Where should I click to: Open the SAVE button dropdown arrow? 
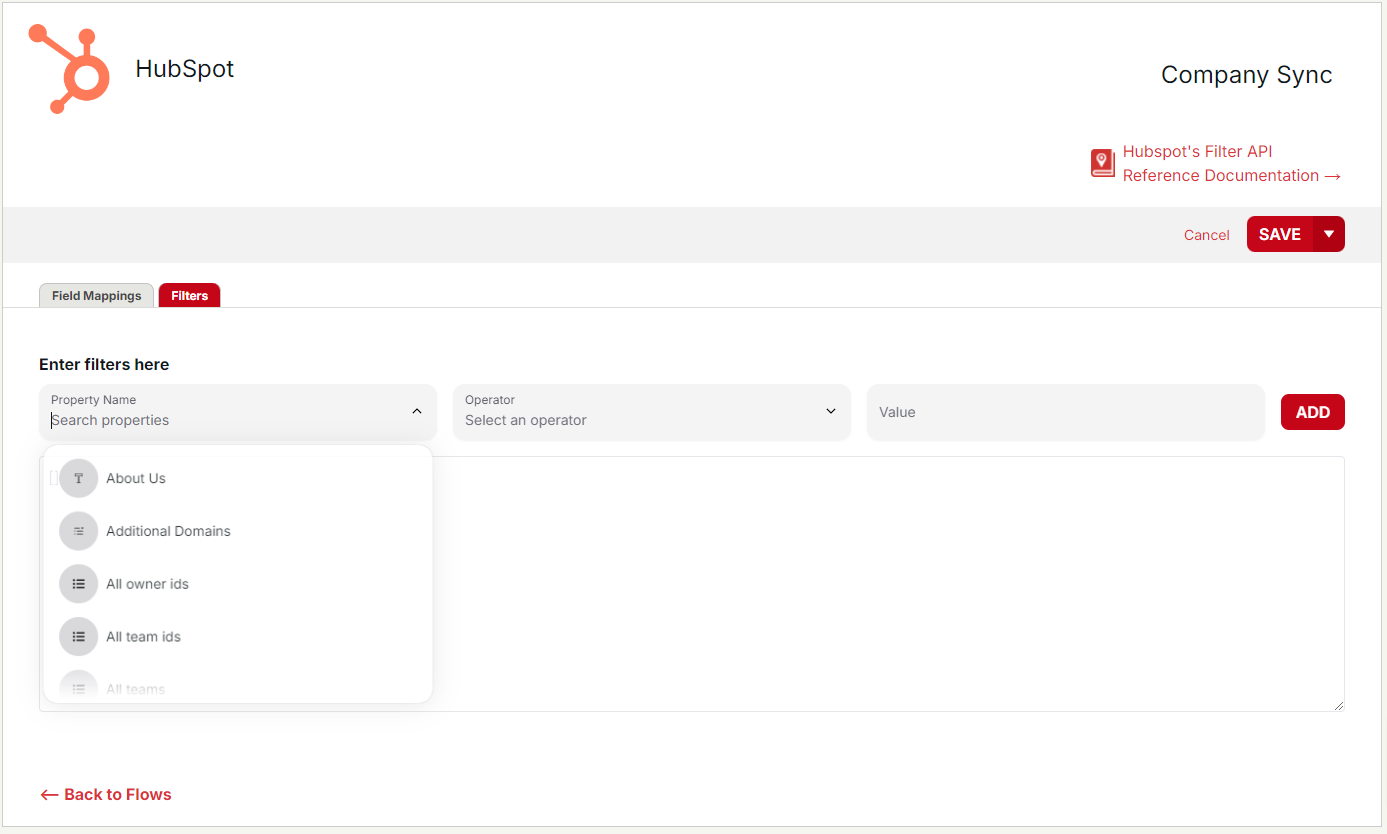(x=1329, y=234)
